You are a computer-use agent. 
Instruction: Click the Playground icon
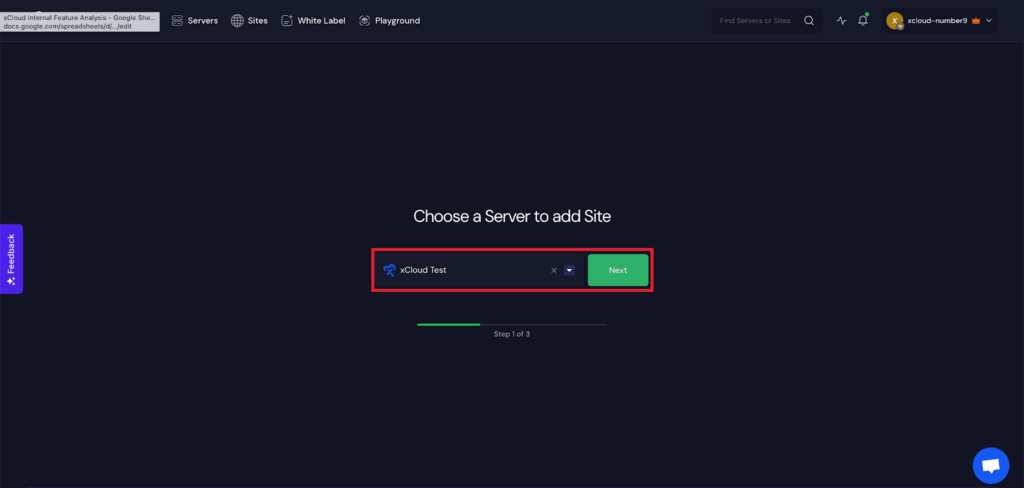click(x=364, y=20)
